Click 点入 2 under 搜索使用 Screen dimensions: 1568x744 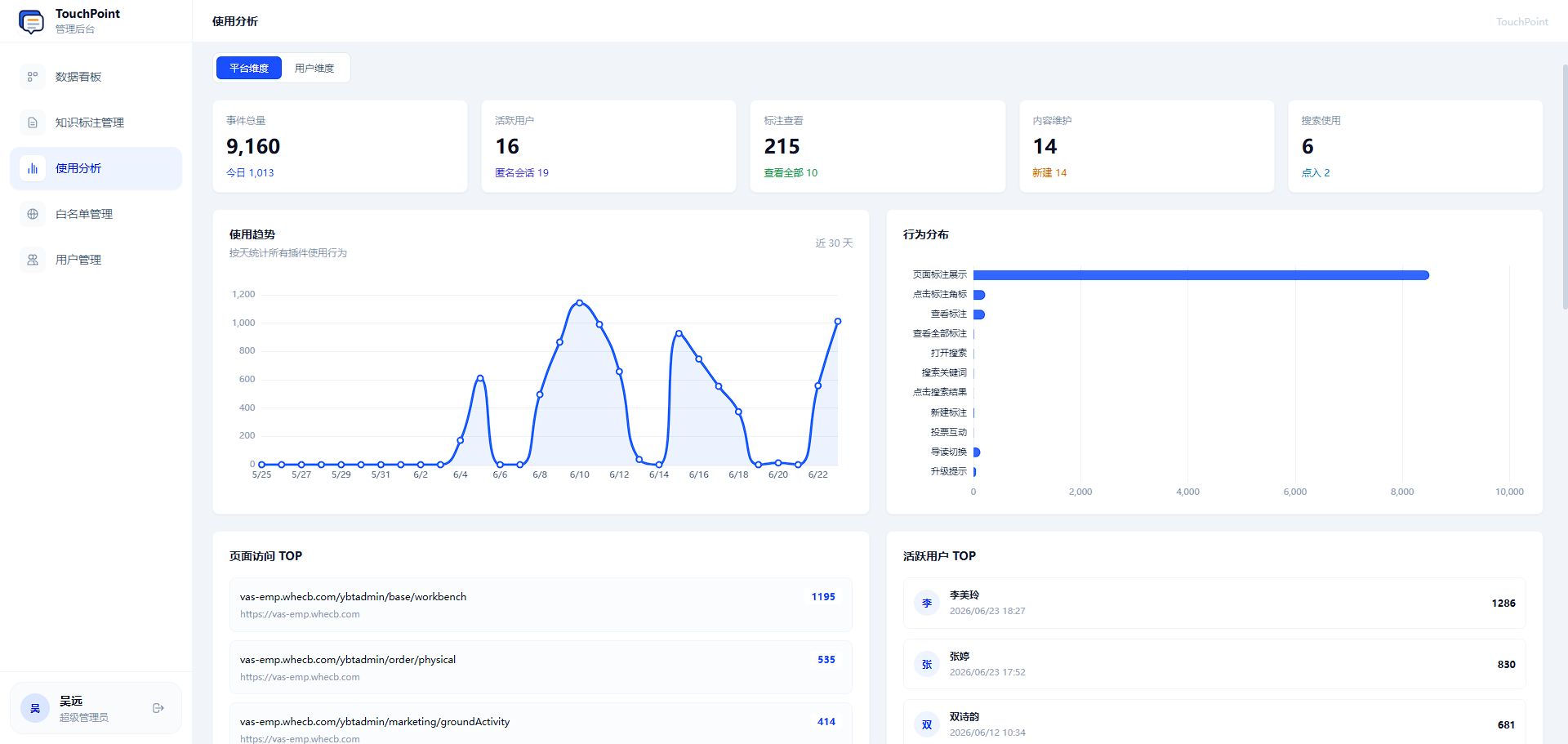(1316, 173)
